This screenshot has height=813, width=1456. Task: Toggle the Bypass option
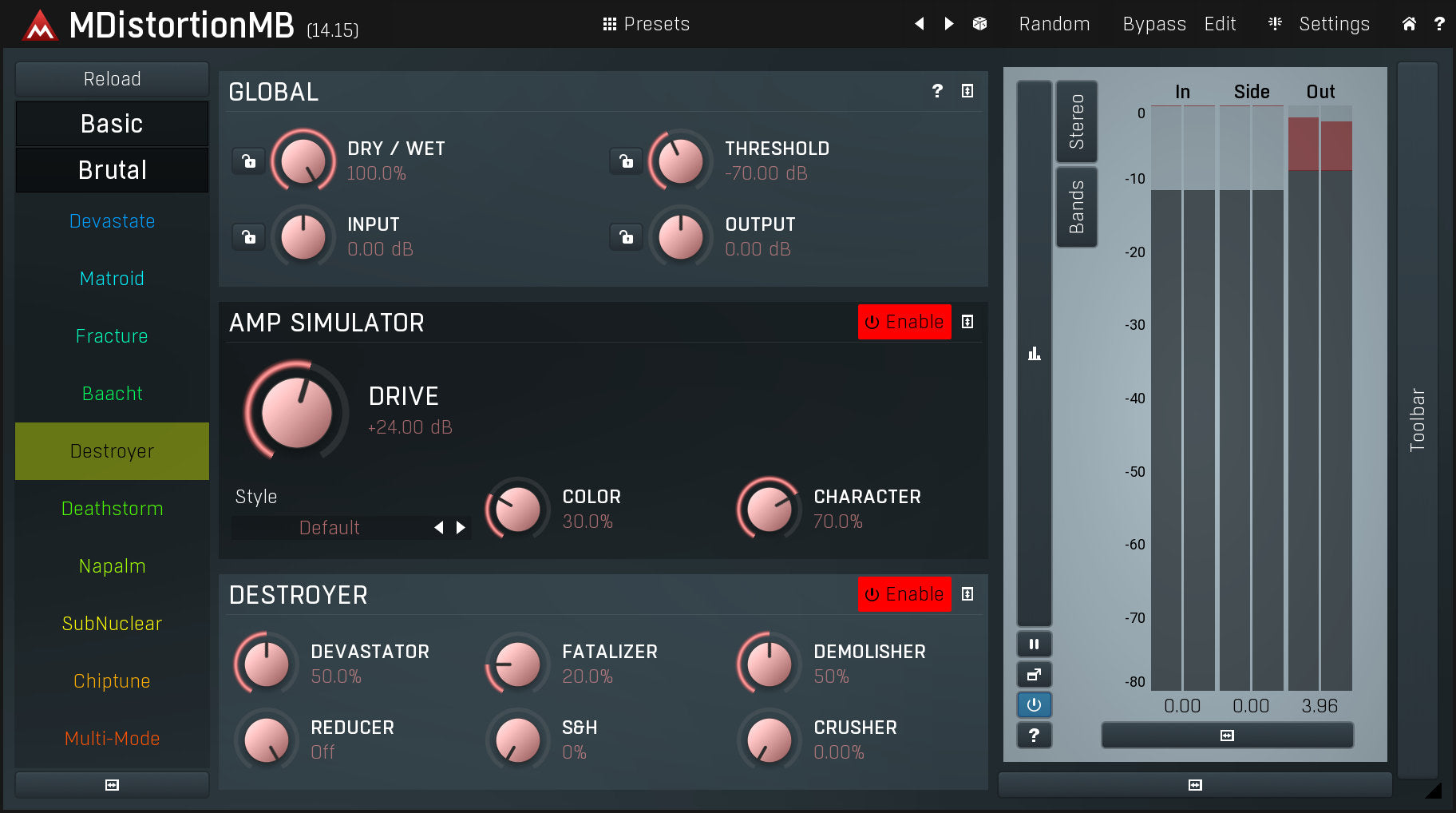(x=1153, y=24)
